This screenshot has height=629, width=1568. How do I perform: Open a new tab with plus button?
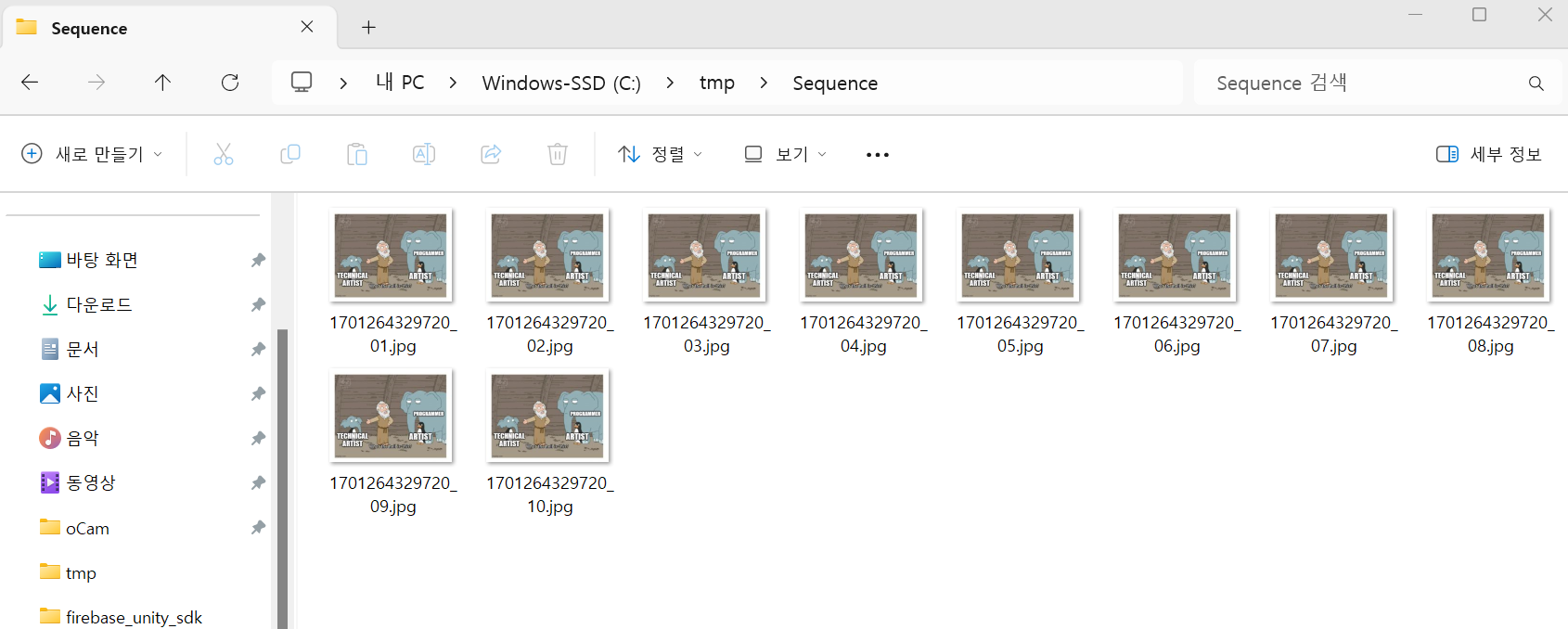pos(368,27)
